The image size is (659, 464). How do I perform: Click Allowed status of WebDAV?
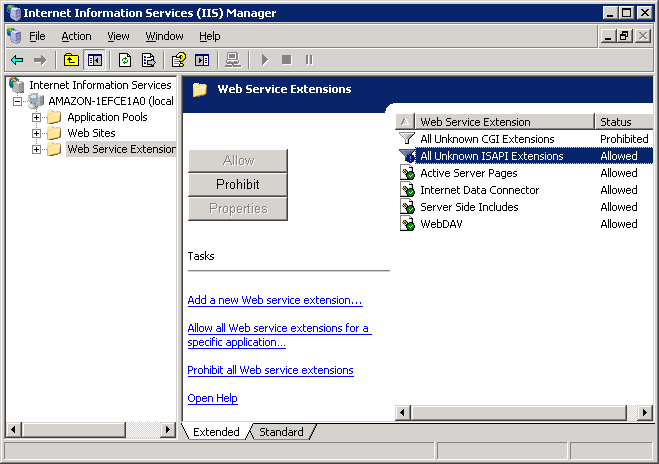[x=619, y=224]
